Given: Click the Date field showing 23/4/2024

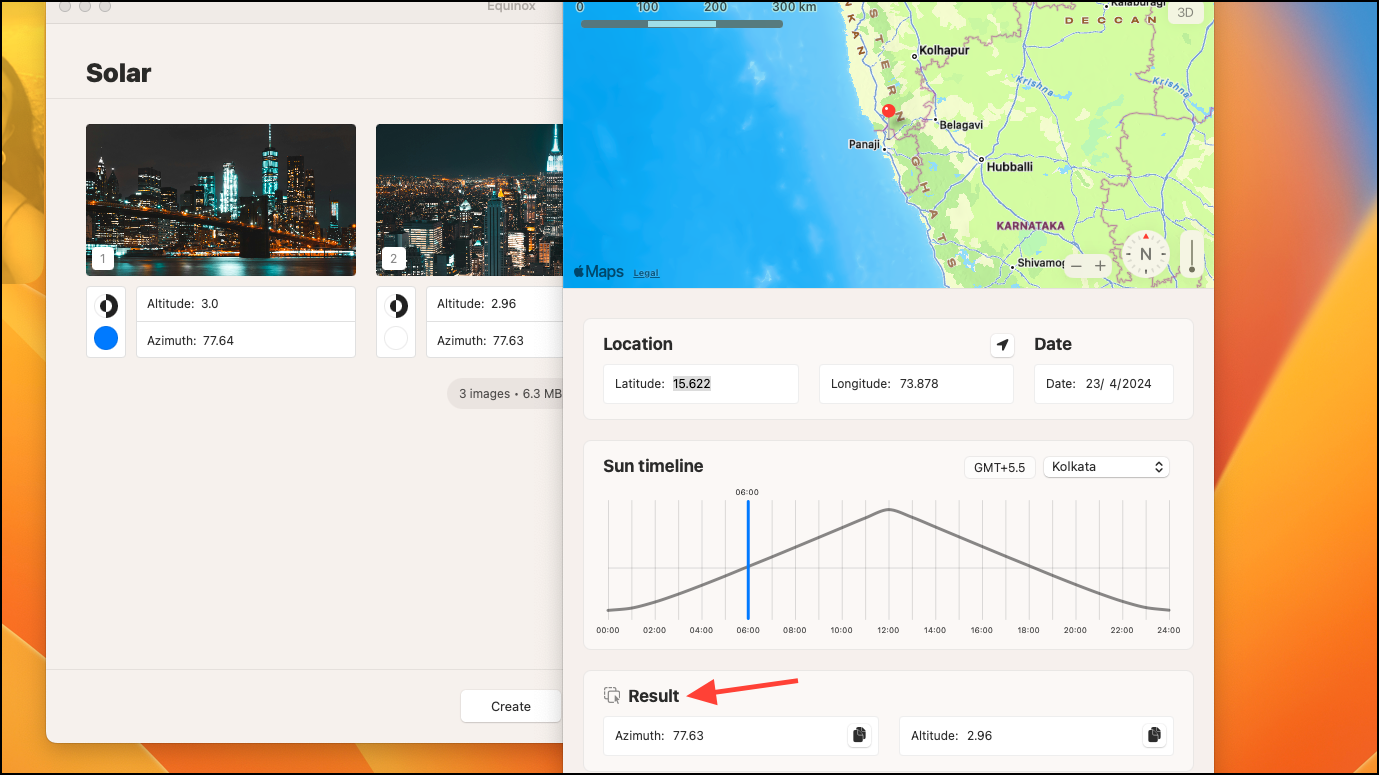Looking at the screenshot, I should 1104,383.
